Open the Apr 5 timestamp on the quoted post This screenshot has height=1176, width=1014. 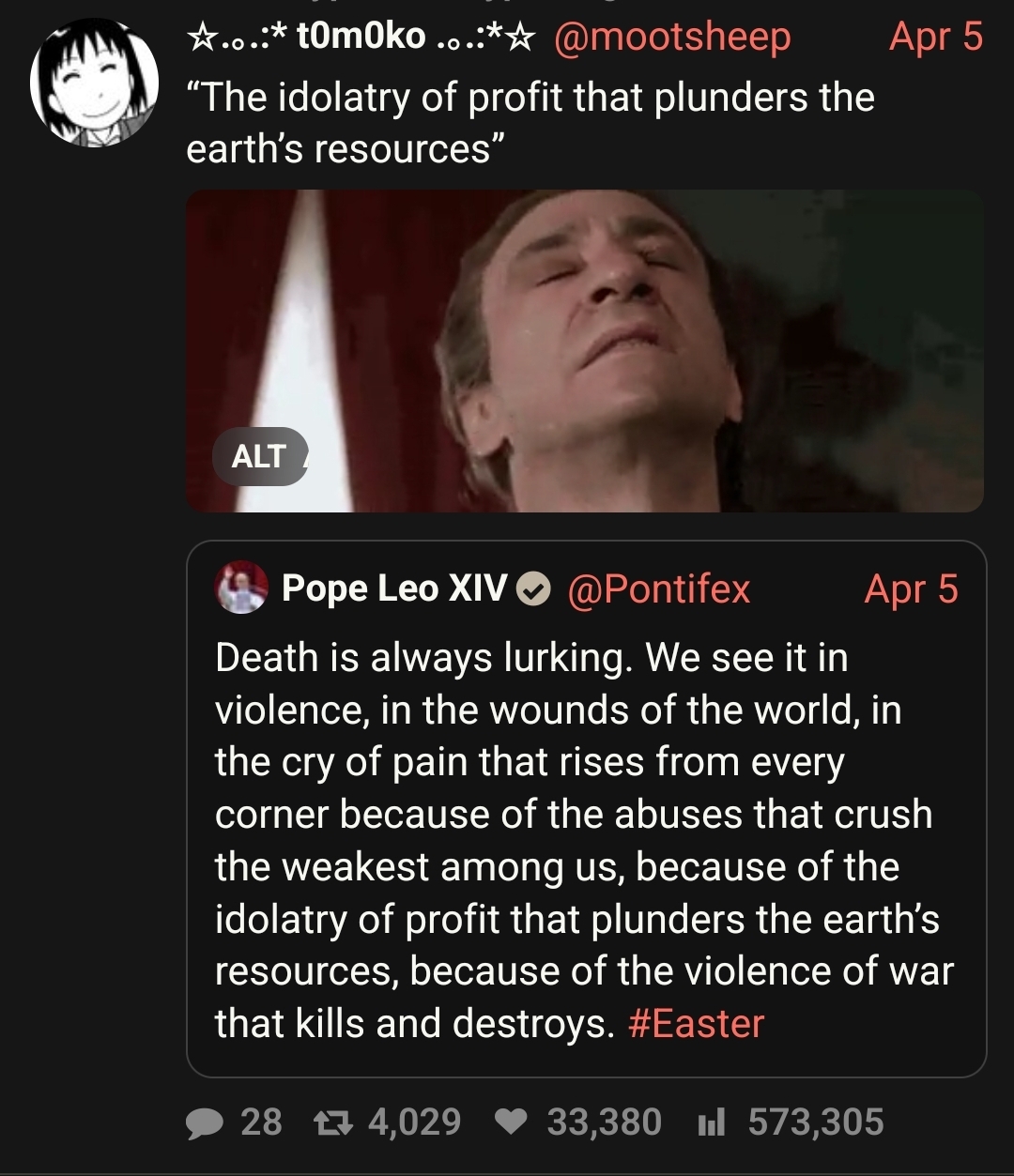[911, 589]
